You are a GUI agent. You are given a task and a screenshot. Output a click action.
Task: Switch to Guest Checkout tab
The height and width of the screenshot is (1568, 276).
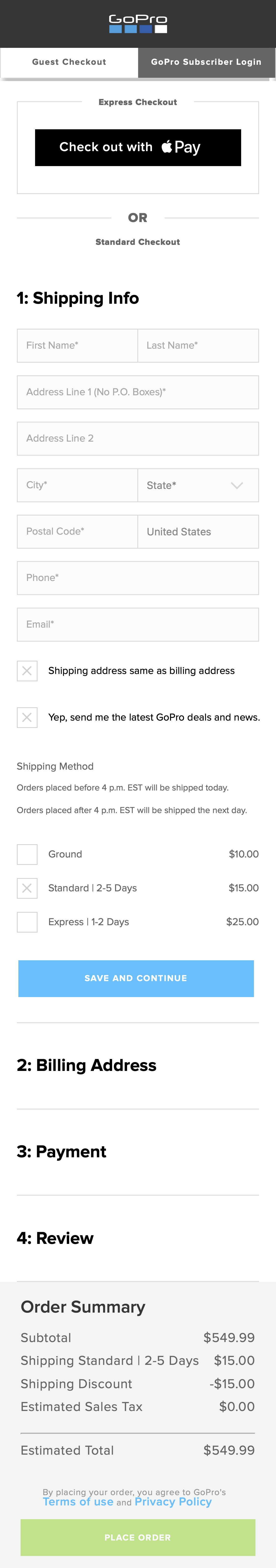point(69,62)
